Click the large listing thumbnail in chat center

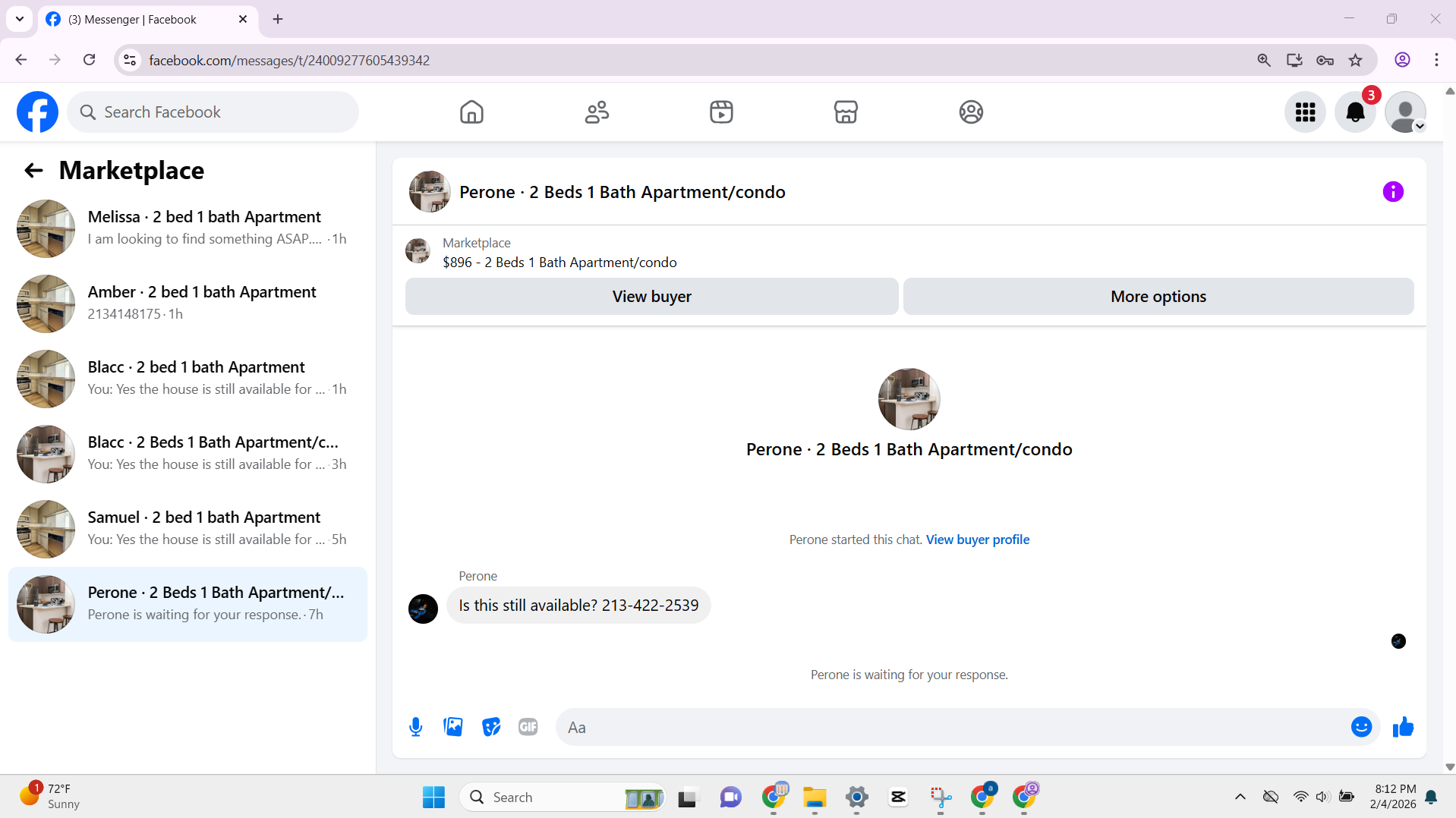pyautogui.click(x=909, y=399)
